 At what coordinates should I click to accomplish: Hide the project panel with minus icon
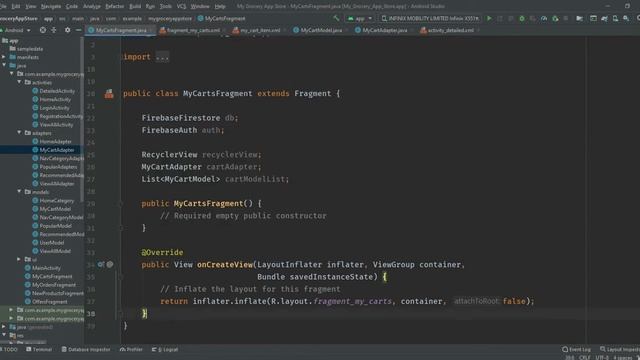tap(78, 30)
